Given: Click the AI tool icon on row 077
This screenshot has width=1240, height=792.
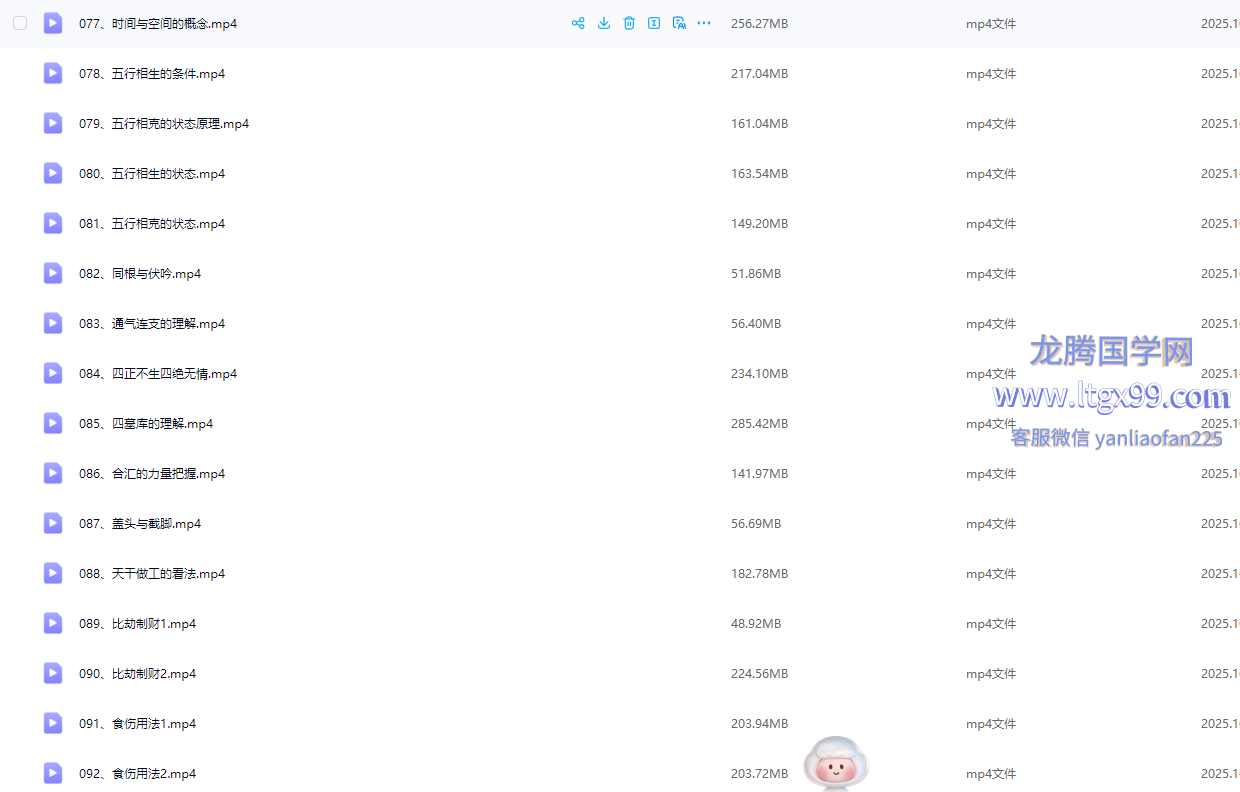Looking at the screenshot, I should [x=679, y=23].
